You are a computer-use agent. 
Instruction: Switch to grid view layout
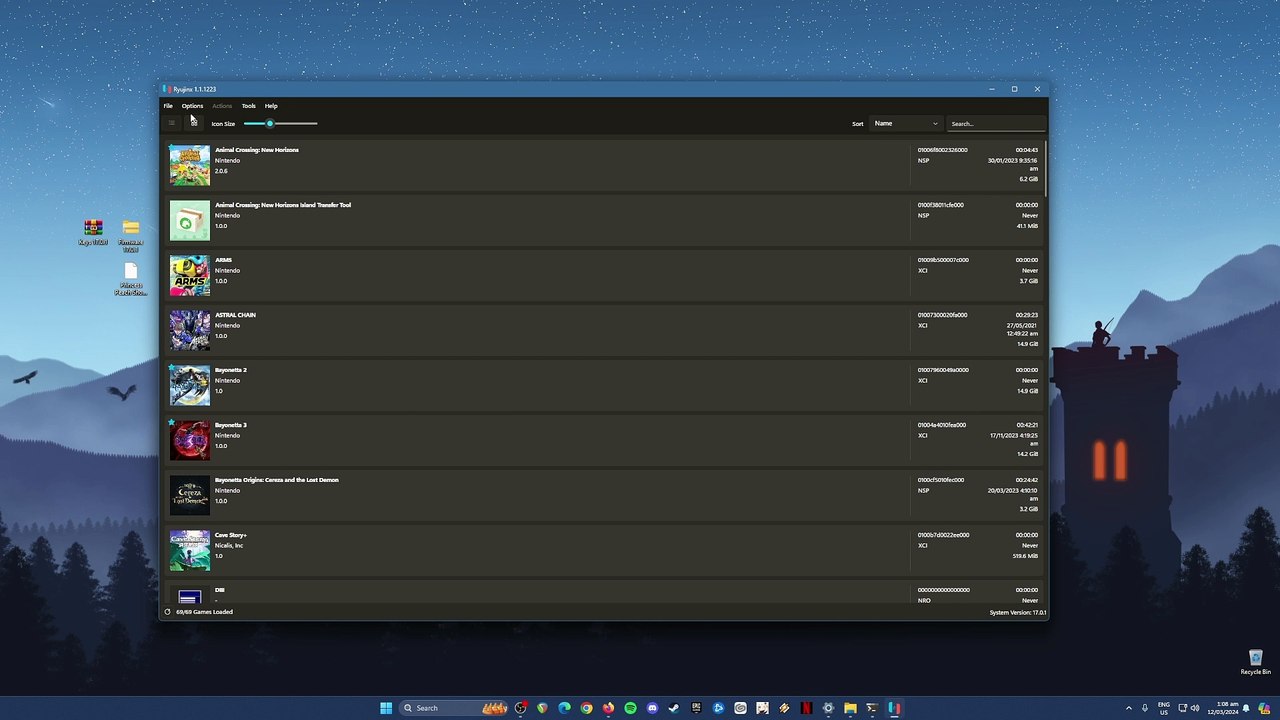pyautogui.click(x=194, y=123)
